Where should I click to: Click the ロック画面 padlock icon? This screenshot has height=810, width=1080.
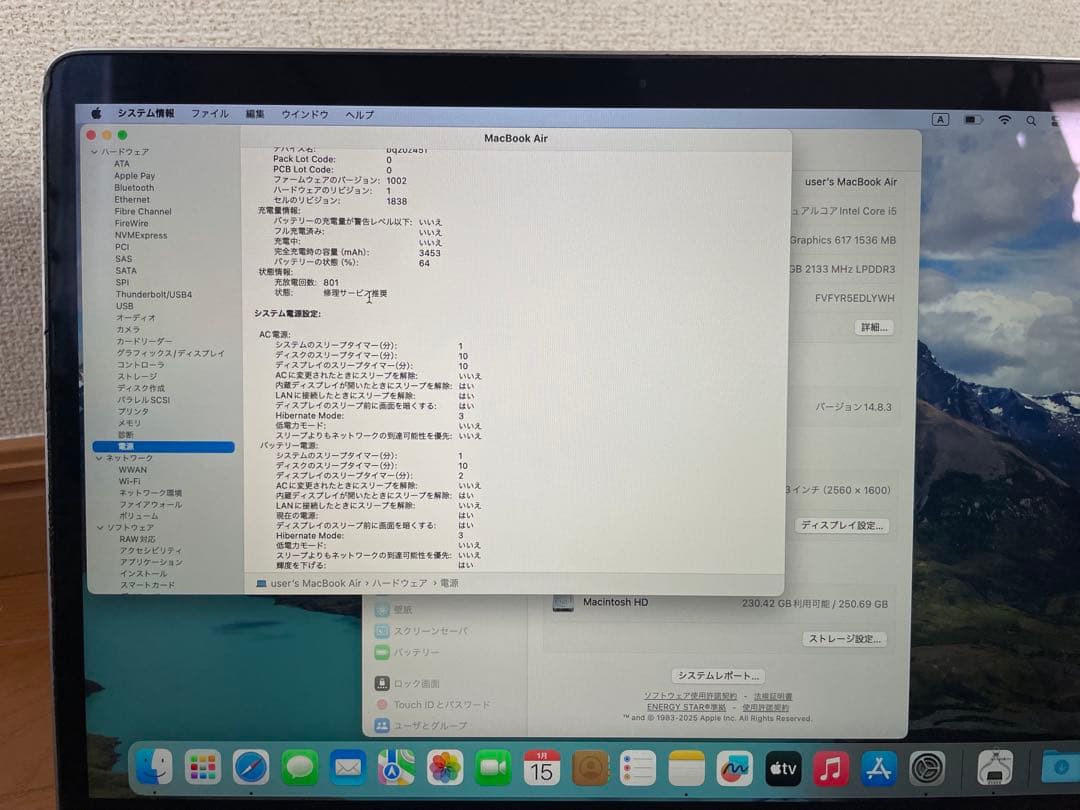(383, 683)
